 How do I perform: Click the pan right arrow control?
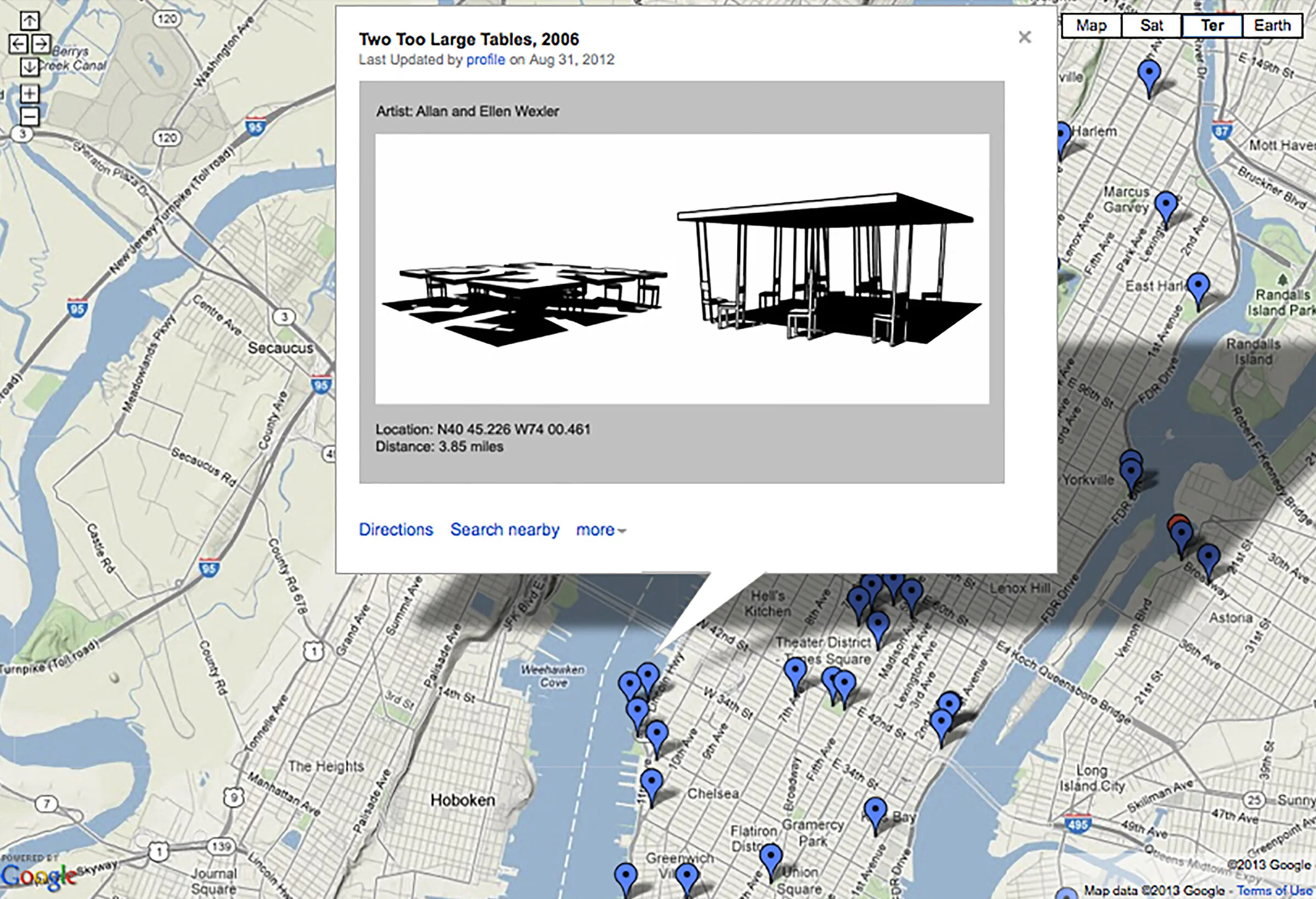click(41, 44)
